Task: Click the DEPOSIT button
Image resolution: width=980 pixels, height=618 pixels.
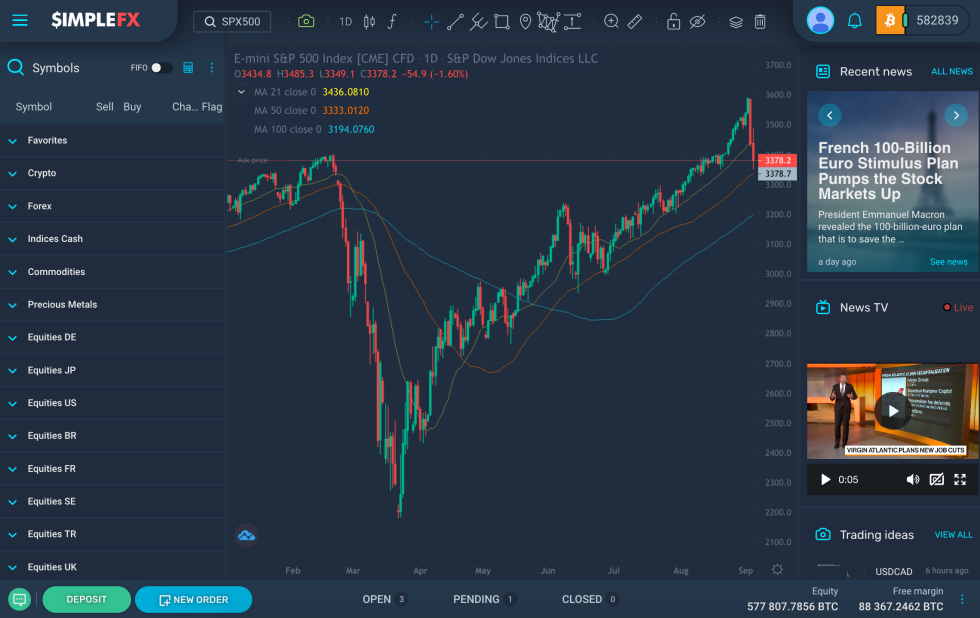Action: tap(86, 599)
